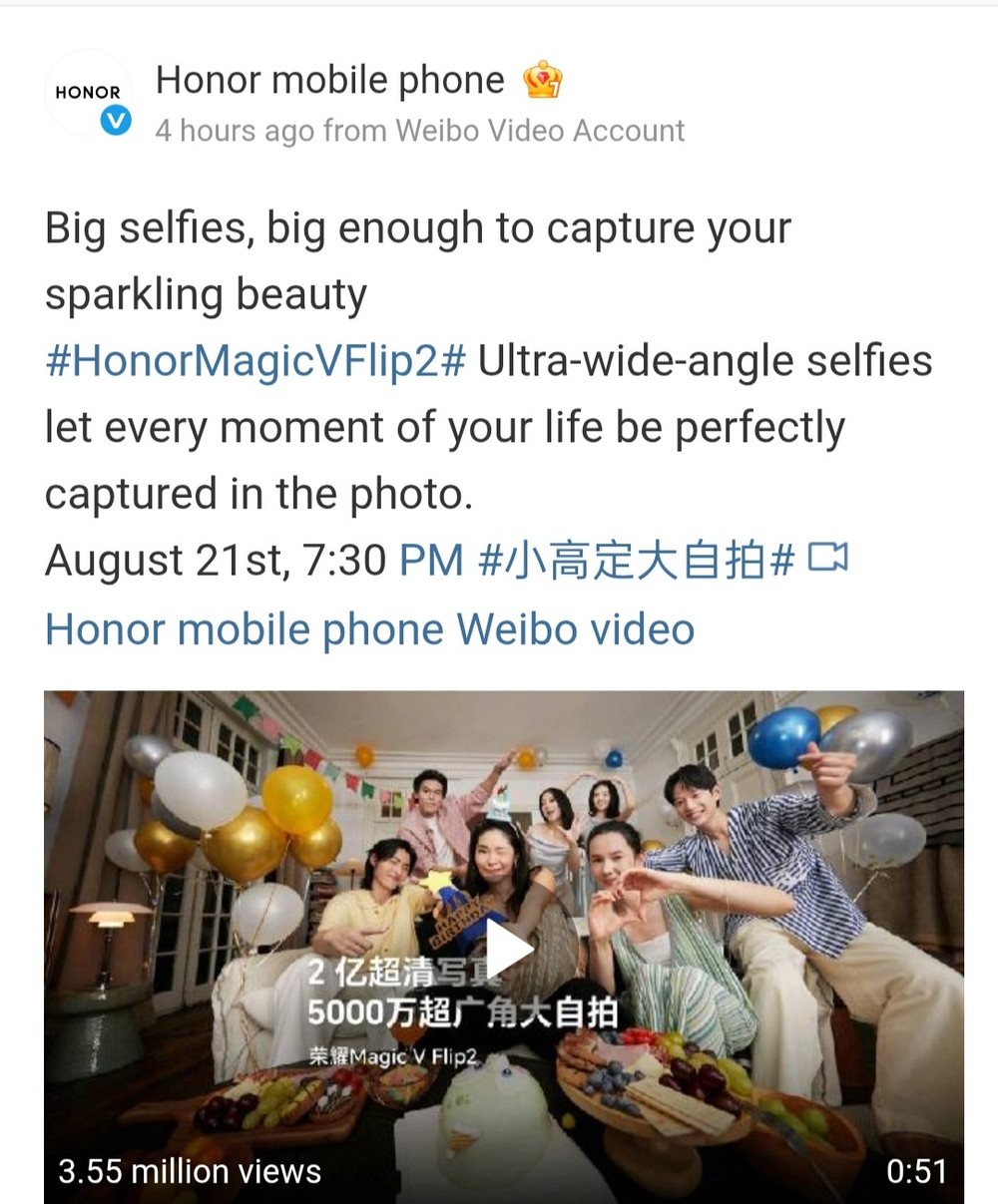Open the #小高定大自拍# hashtag topic

(x=637, y=561)
